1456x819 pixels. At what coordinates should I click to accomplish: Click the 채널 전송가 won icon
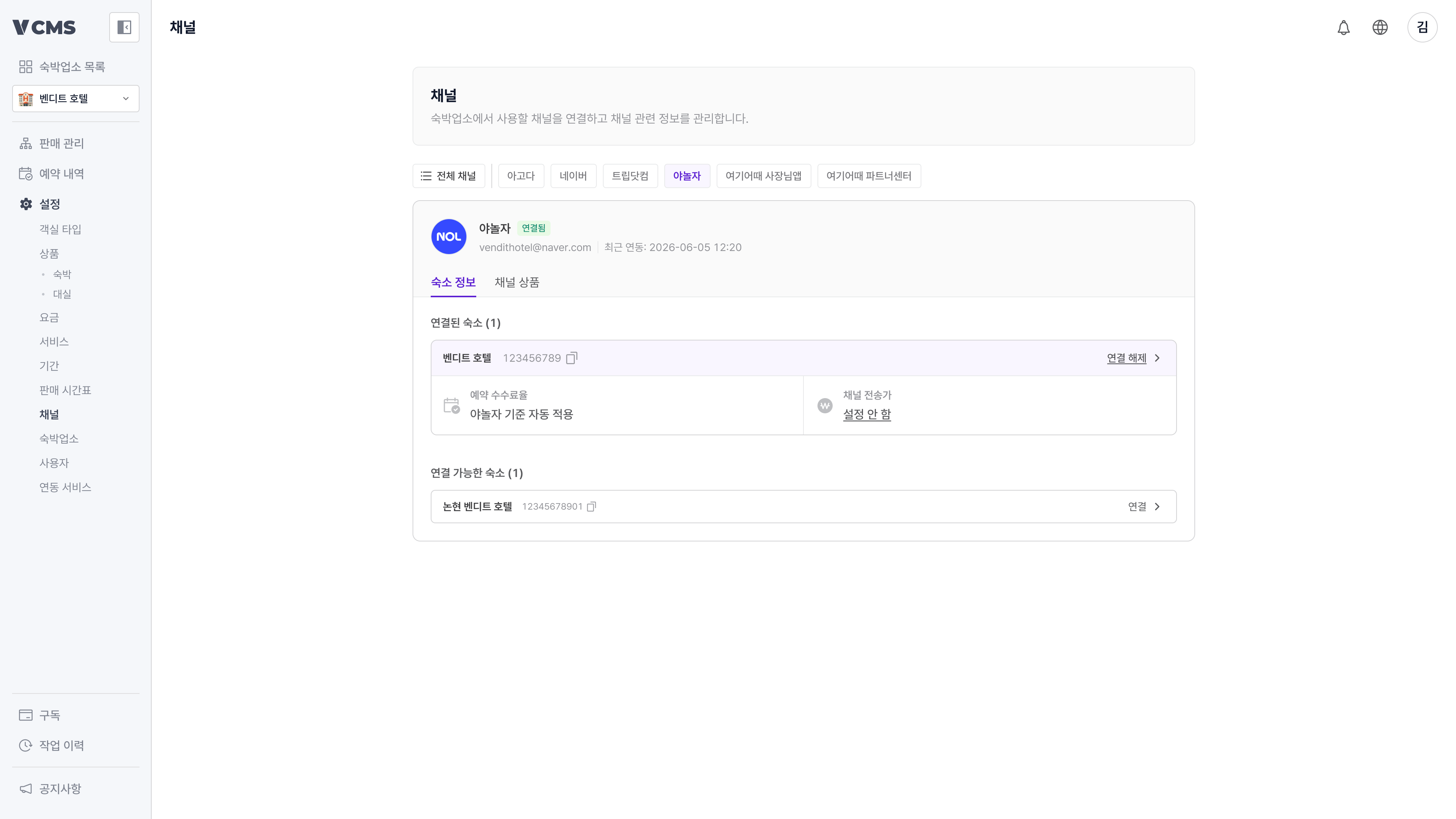click(x=825, y=405)
